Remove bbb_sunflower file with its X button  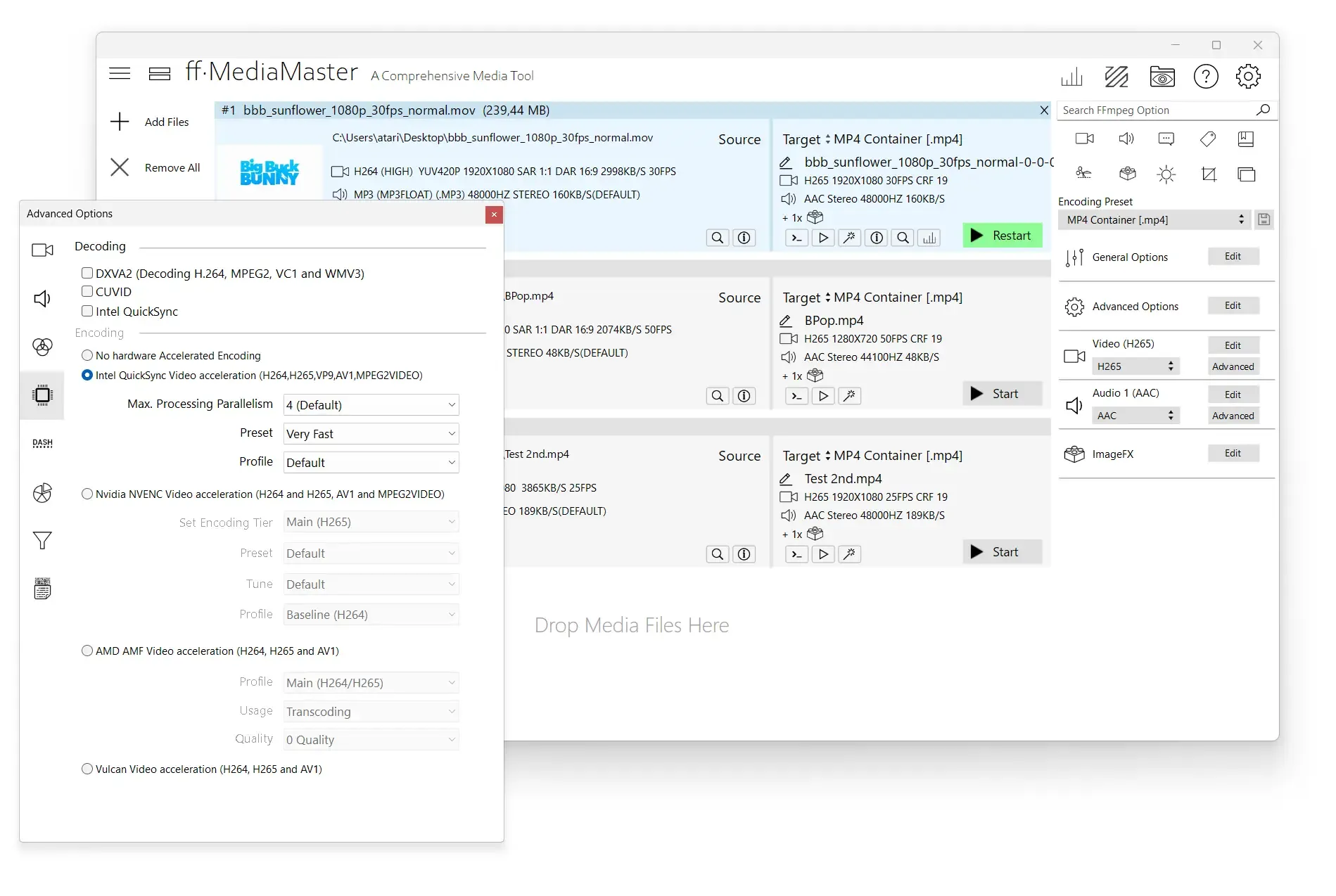(x=1044, y=110)
